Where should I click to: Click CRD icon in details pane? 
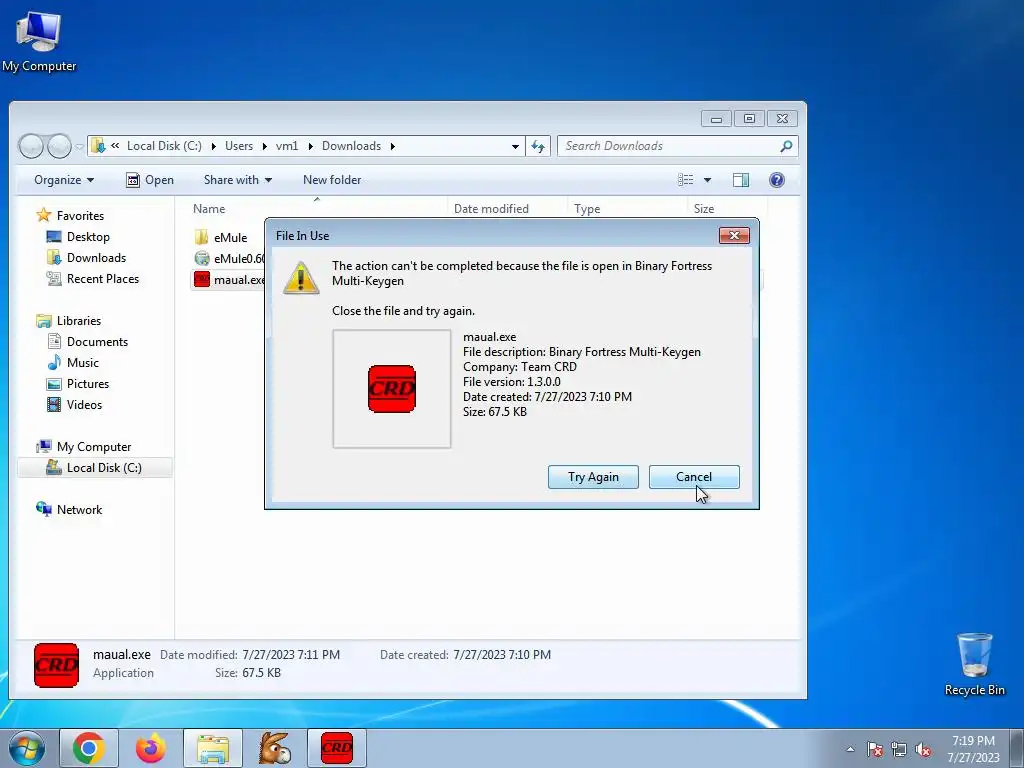tap(56, 665)
